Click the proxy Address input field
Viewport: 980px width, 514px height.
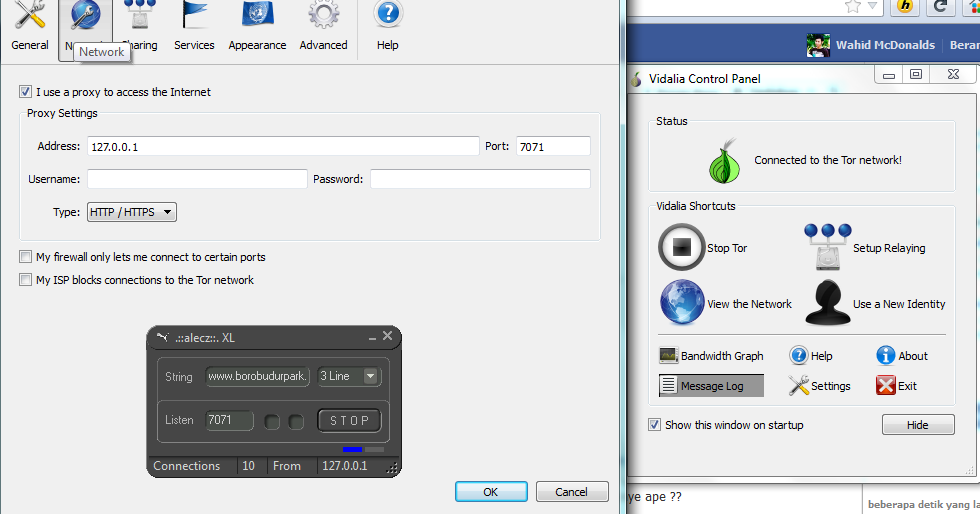click(x=283, y=146)
